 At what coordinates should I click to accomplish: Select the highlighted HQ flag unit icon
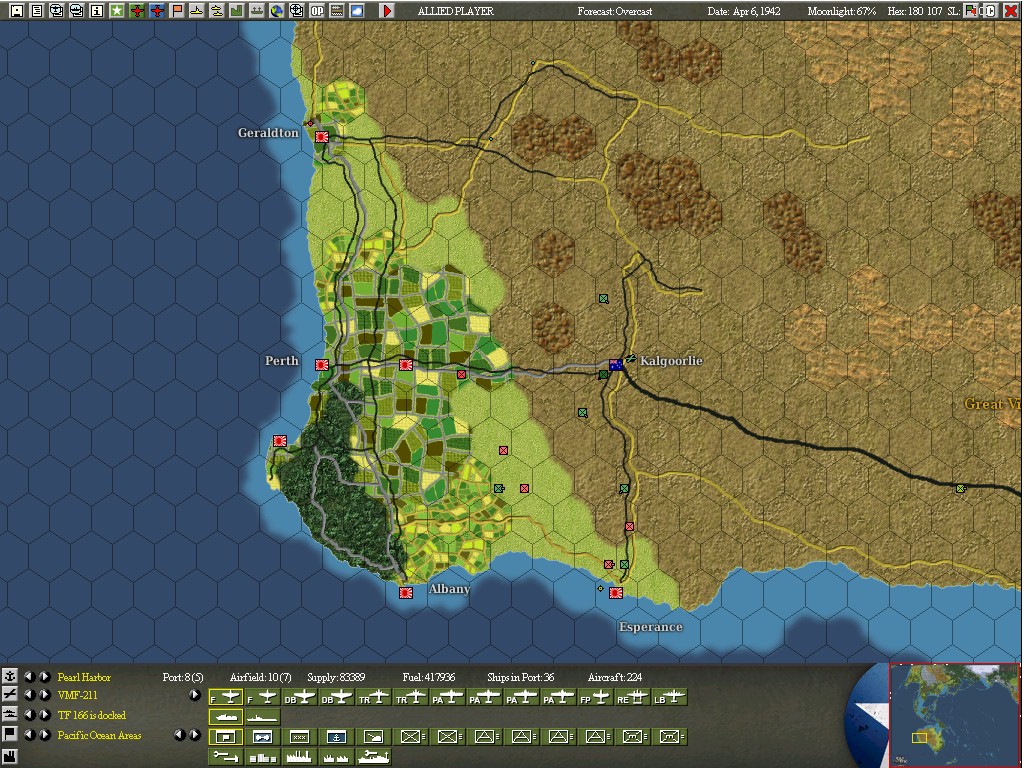pyautogui.click(x=226, y=737)
